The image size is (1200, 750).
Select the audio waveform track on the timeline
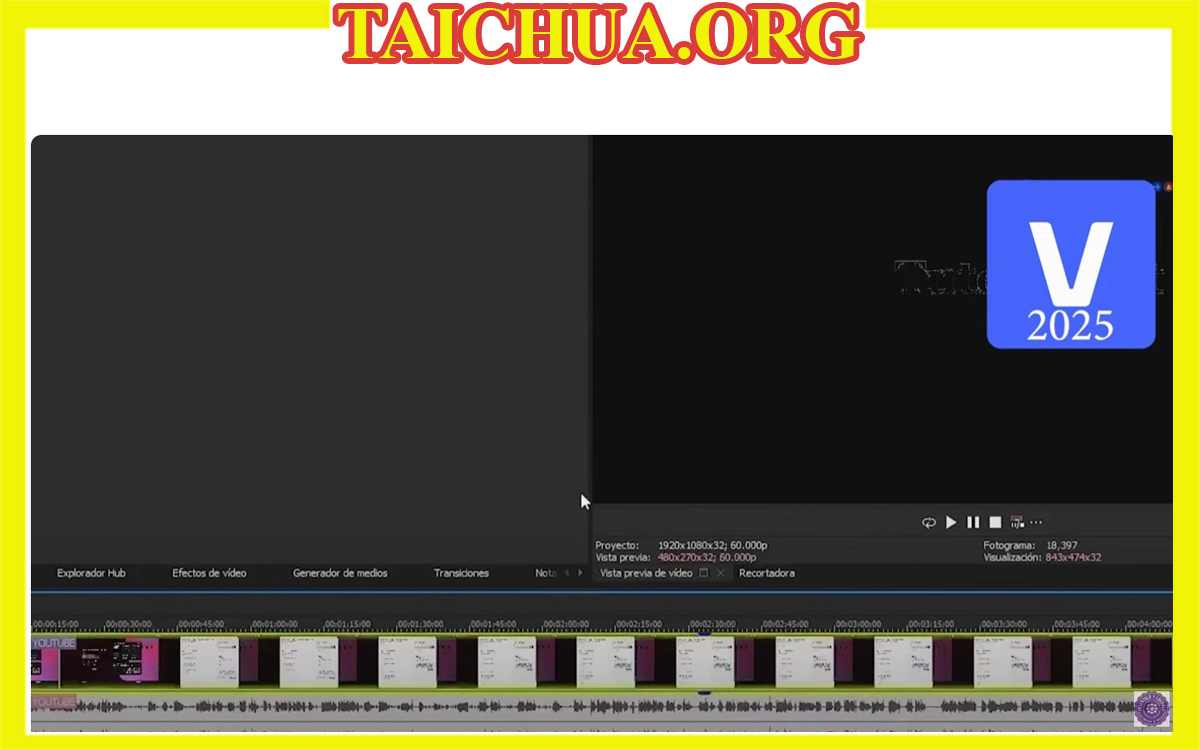[400, 706]
